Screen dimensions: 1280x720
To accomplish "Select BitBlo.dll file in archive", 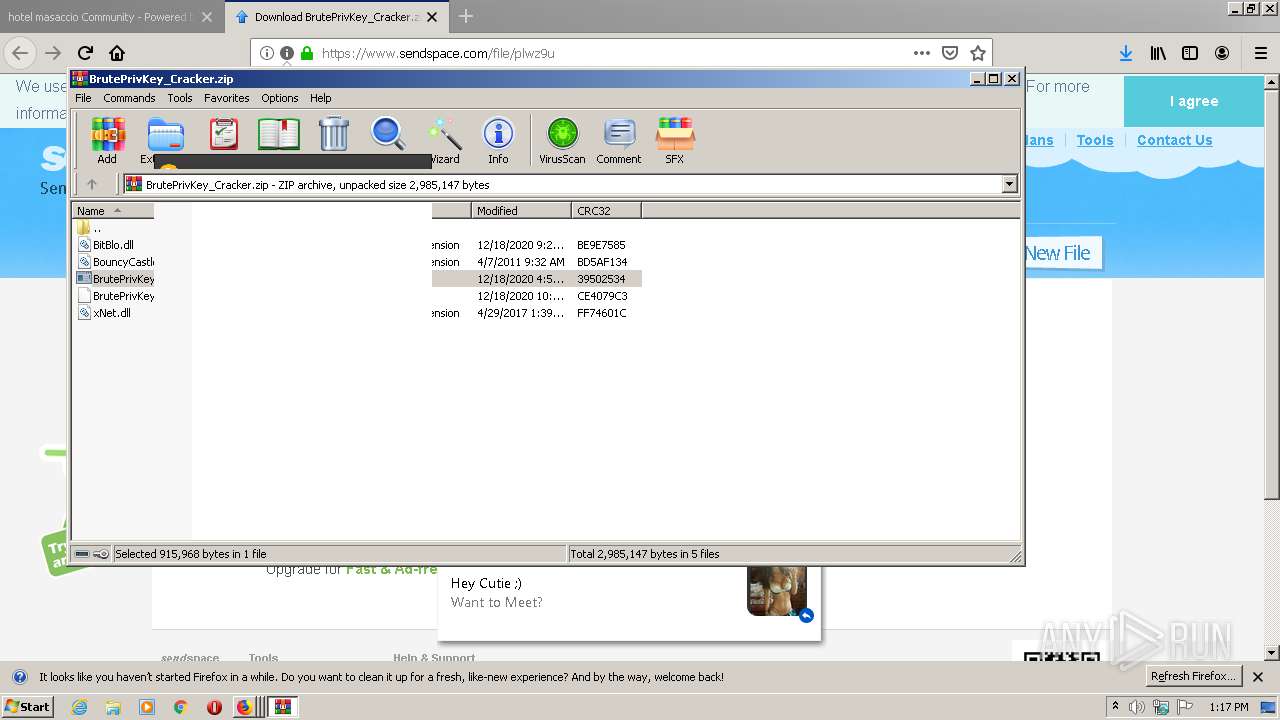I will [113, 245].
